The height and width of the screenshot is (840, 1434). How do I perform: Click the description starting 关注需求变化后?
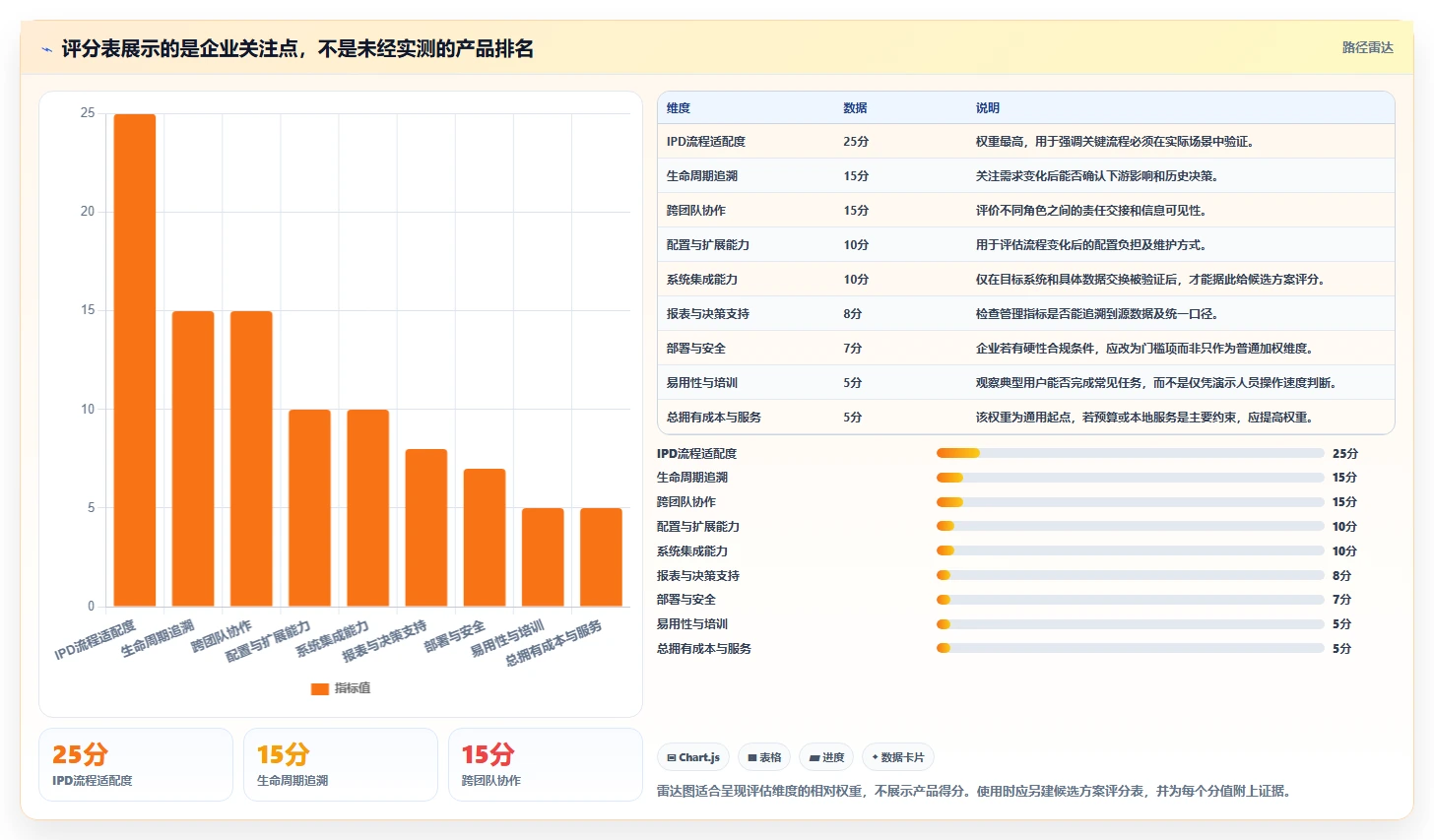pos(1098,176)
